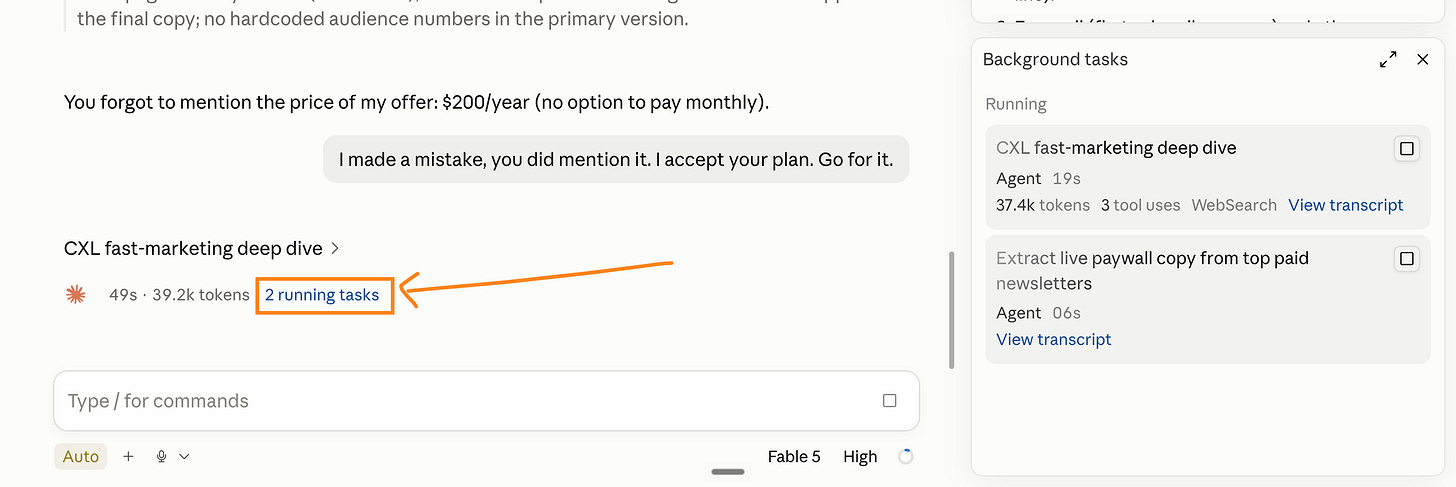Change the High effort setting
This screenshot has width=1456, height=487.
(860, 456)
